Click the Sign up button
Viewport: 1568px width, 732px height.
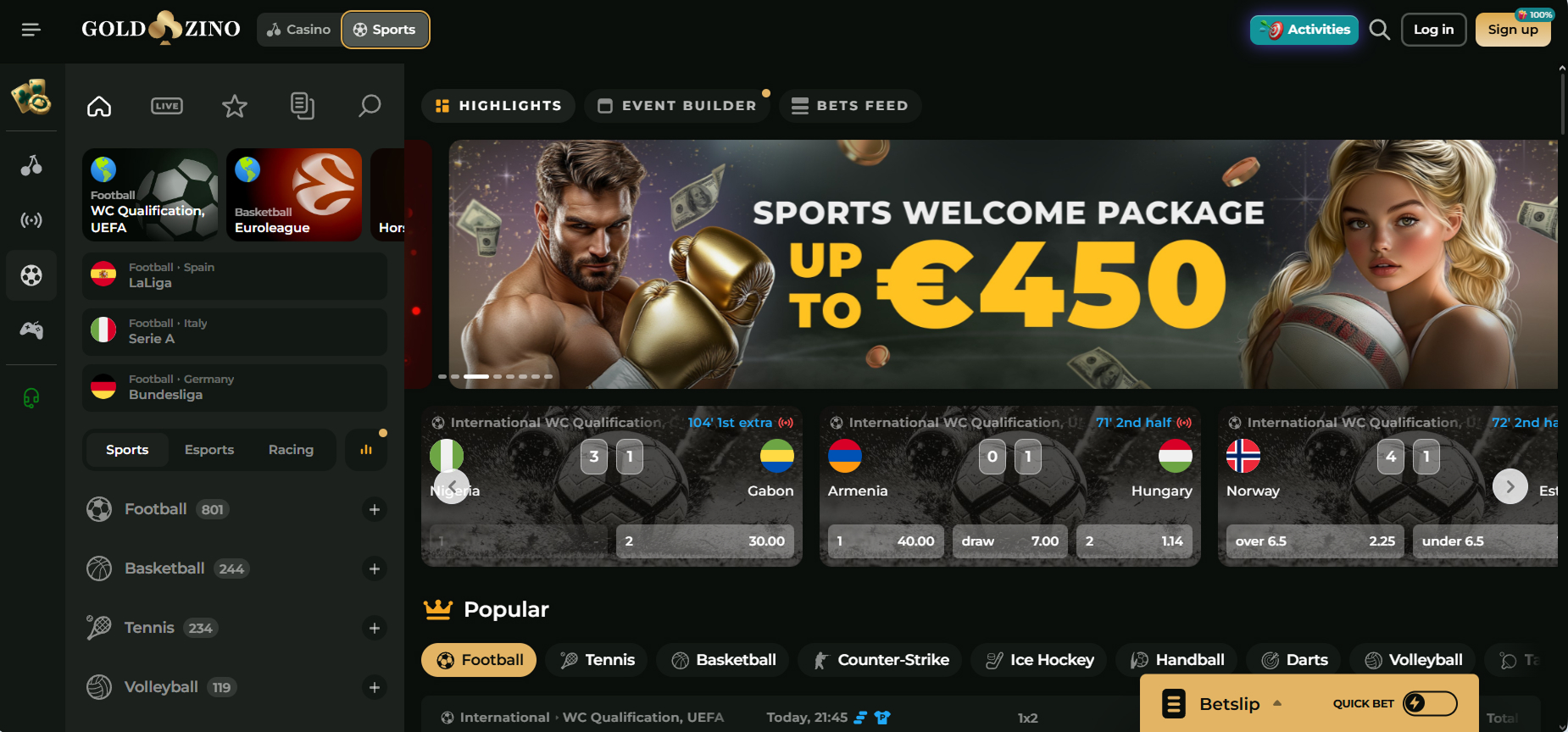pyautogui.click(x=1513, y=30)
